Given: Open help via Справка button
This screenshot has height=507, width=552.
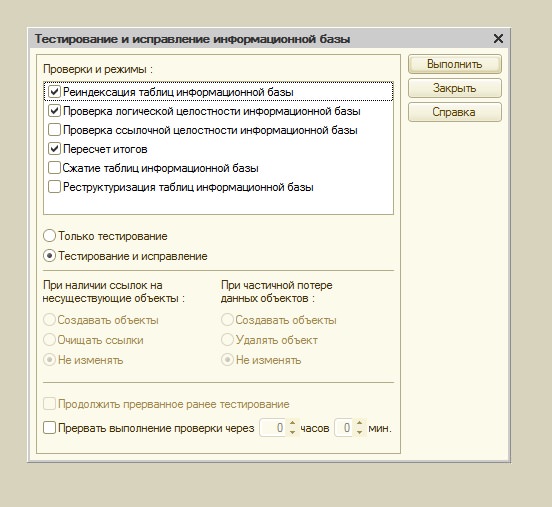Looking at the screenshot, I should coord(454,112).
